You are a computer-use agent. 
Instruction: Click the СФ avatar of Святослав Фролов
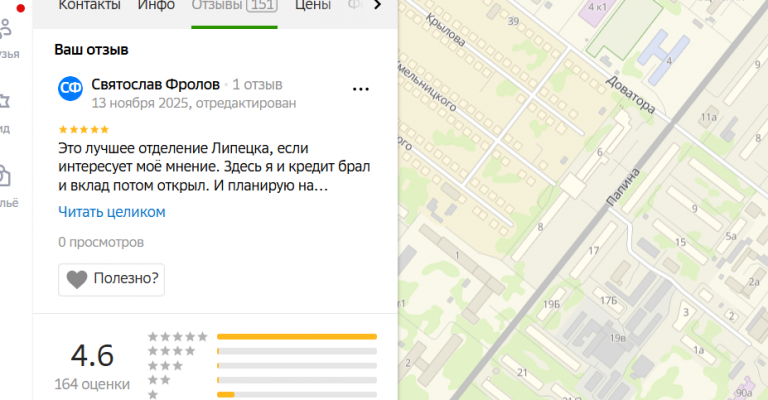(x=71, y=89)
